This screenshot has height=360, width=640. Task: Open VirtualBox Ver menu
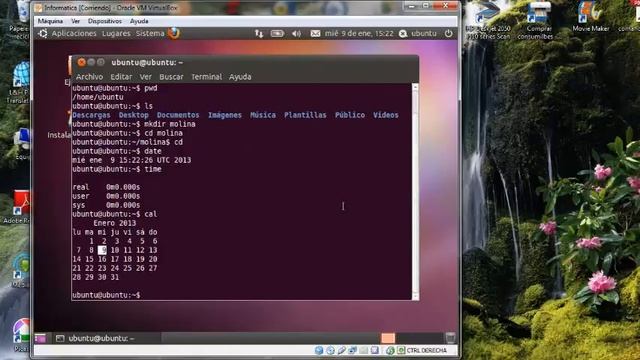coord(76,21)
